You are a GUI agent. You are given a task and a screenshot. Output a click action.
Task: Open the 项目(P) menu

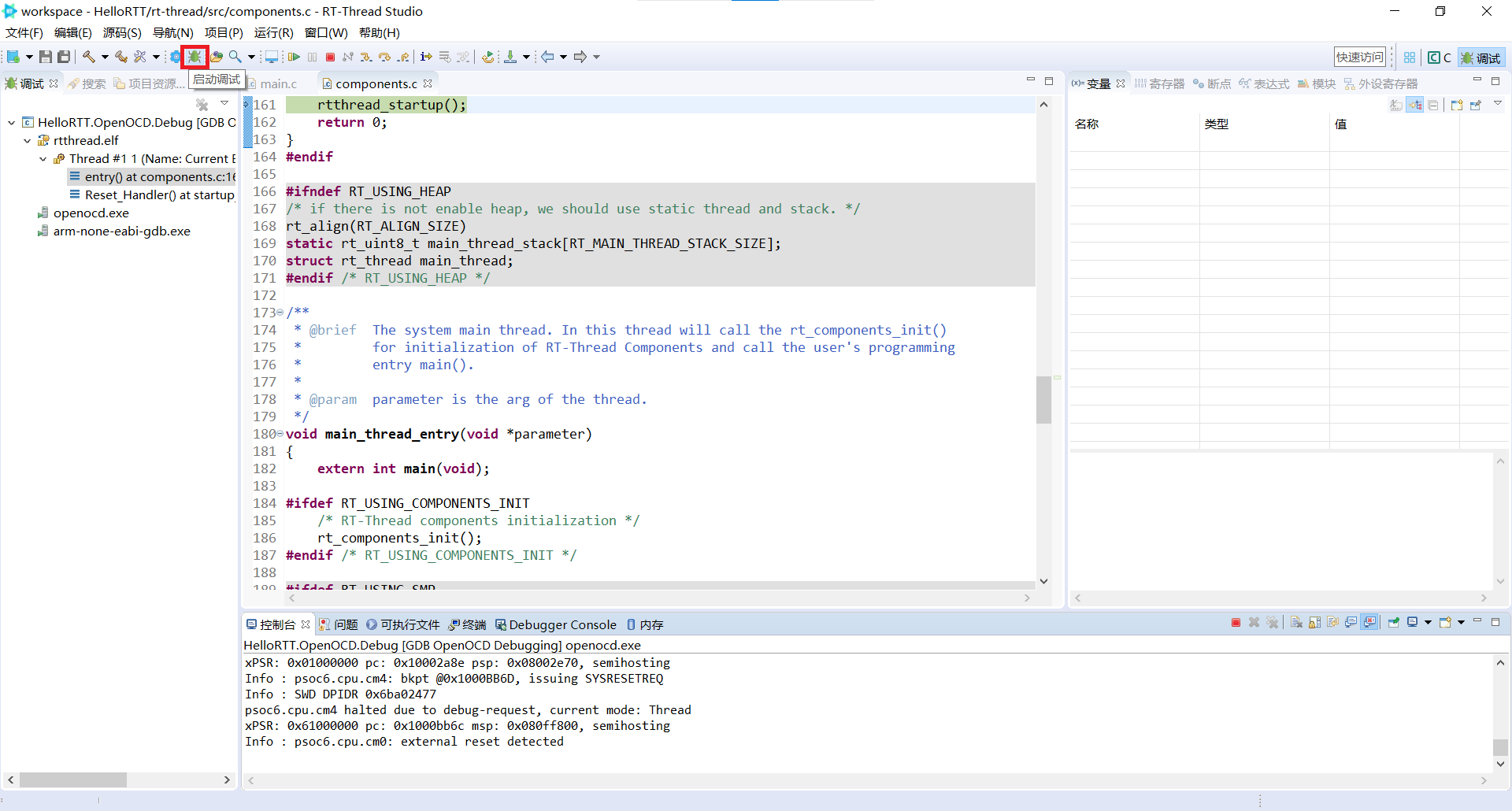224,32
